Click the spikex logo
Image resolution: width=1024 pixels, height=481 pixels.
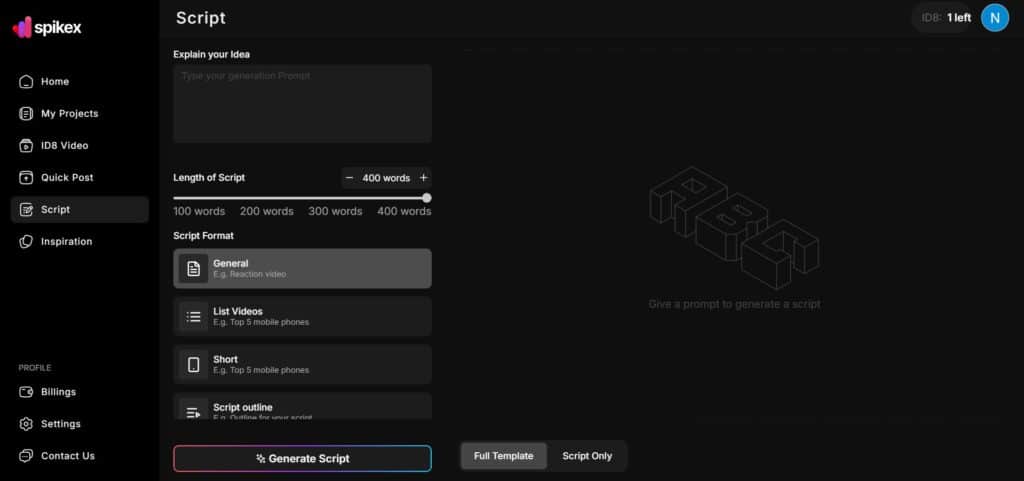pyautogui.click(x=47, y=27)
